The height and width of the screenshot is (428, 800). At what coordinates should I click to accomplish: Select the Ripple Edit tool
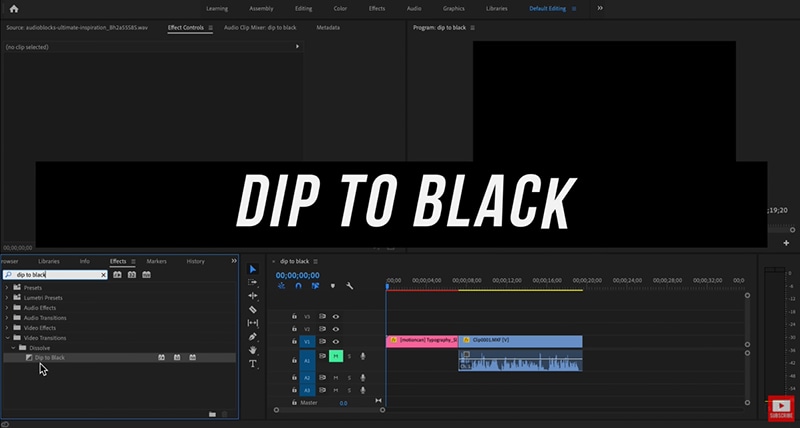253,296
